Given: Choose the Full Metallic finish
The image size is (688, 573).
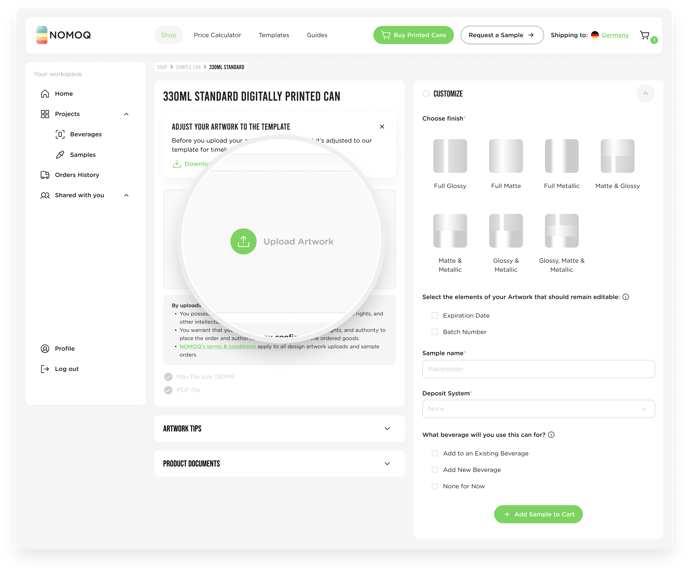Looking at the screenshot, I should (562, 156).
